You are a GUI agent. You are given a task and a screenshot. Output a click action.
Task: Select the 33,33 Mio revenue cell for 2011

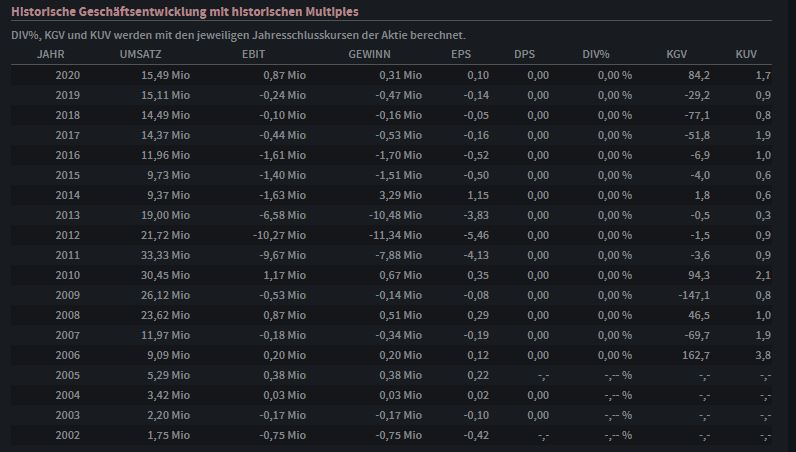[x=165, y=255]
